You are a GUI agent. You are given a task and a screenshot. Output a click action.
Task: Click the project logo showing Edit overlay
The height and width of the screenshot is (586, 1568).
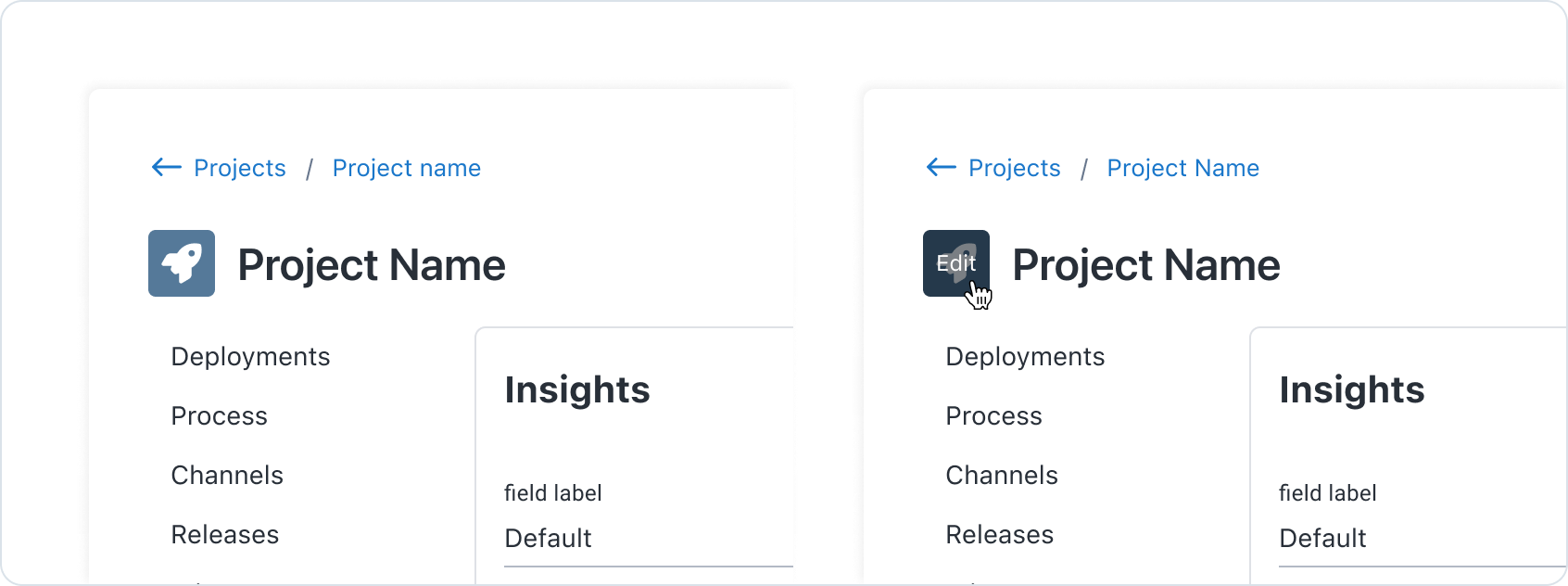click(955, 263)
